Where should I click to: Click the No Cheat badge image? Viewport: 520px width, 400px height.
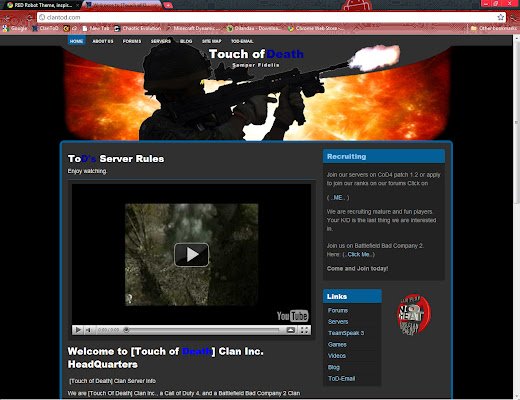coord(414,315)
